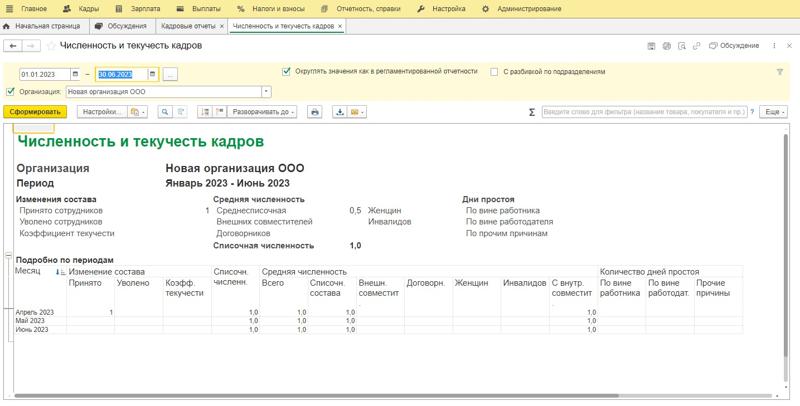Switch to the Обсуждения tab
Screen dimensions: 800x406
[121, 26]
